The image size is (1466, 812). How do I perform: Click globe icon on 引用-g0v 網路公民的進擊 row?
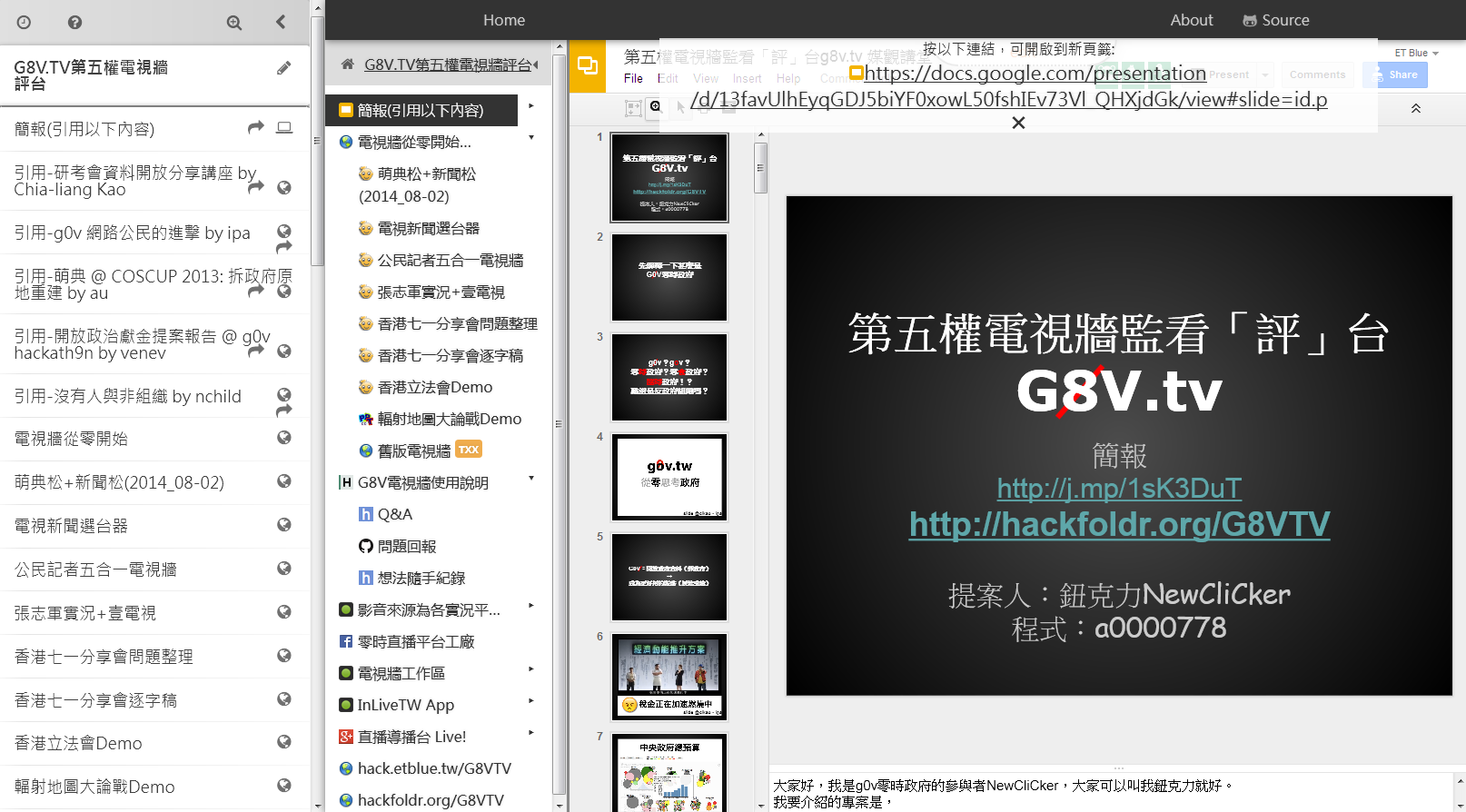pyautogui.click(x=284, y=231)
